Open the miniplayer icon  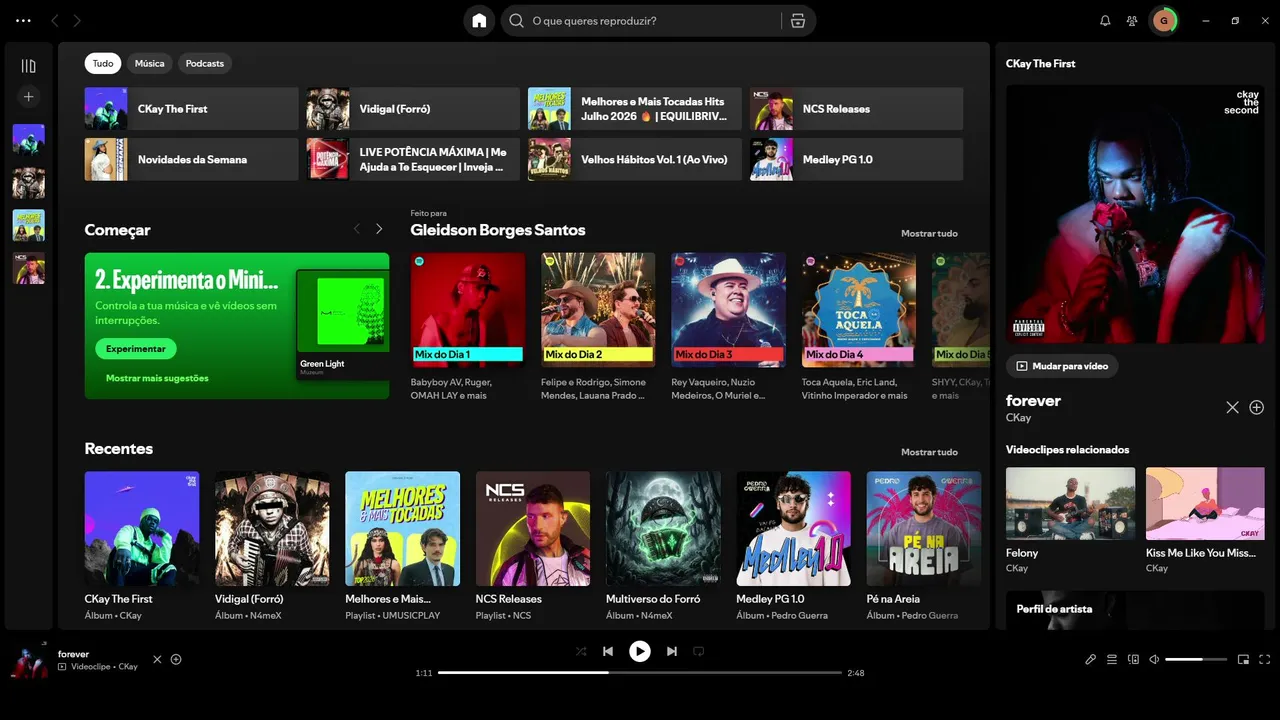[1244, 659]
